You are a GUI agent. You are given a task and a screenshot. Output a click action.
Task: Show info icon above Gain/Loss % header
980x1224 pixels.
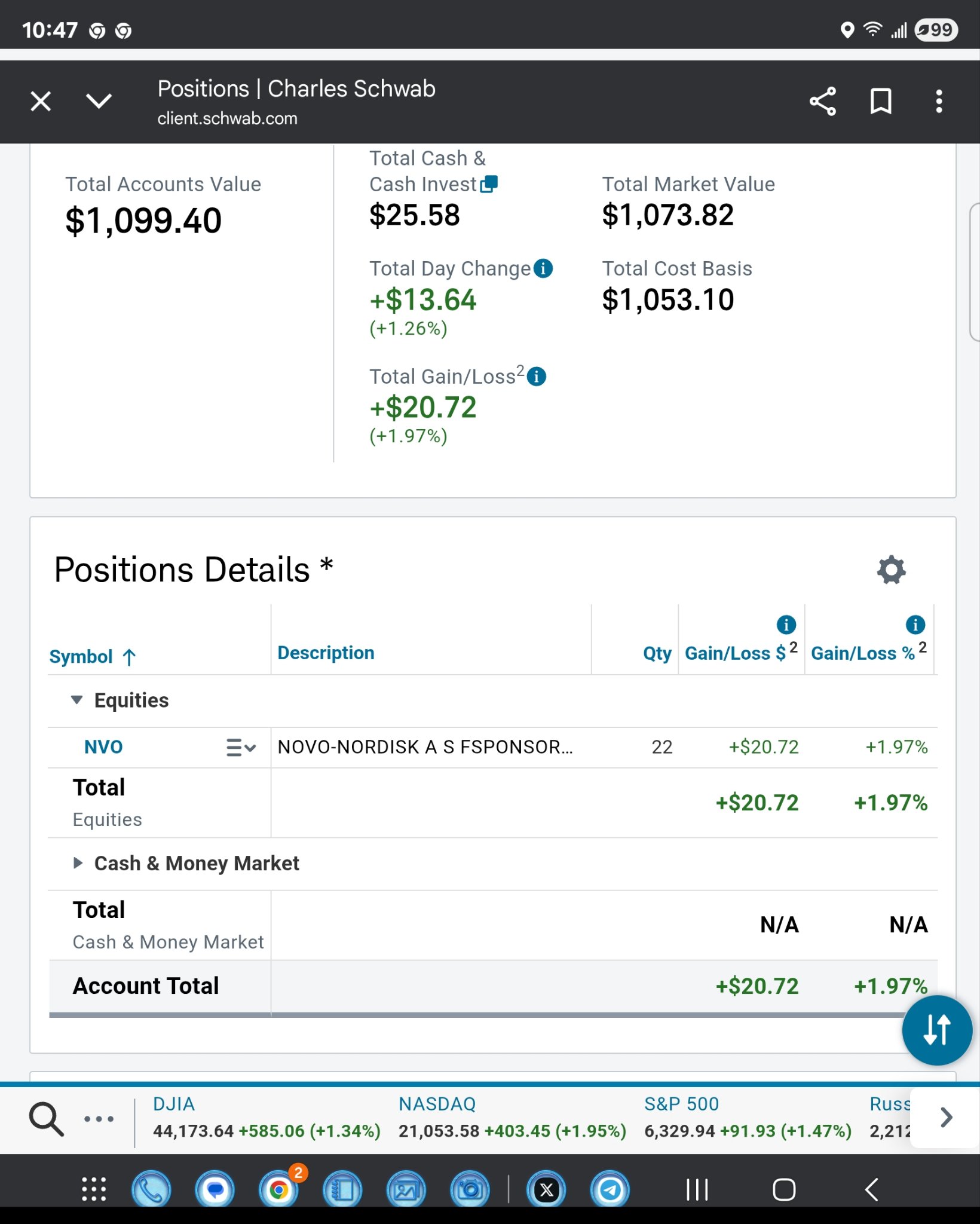coord(915,625)
